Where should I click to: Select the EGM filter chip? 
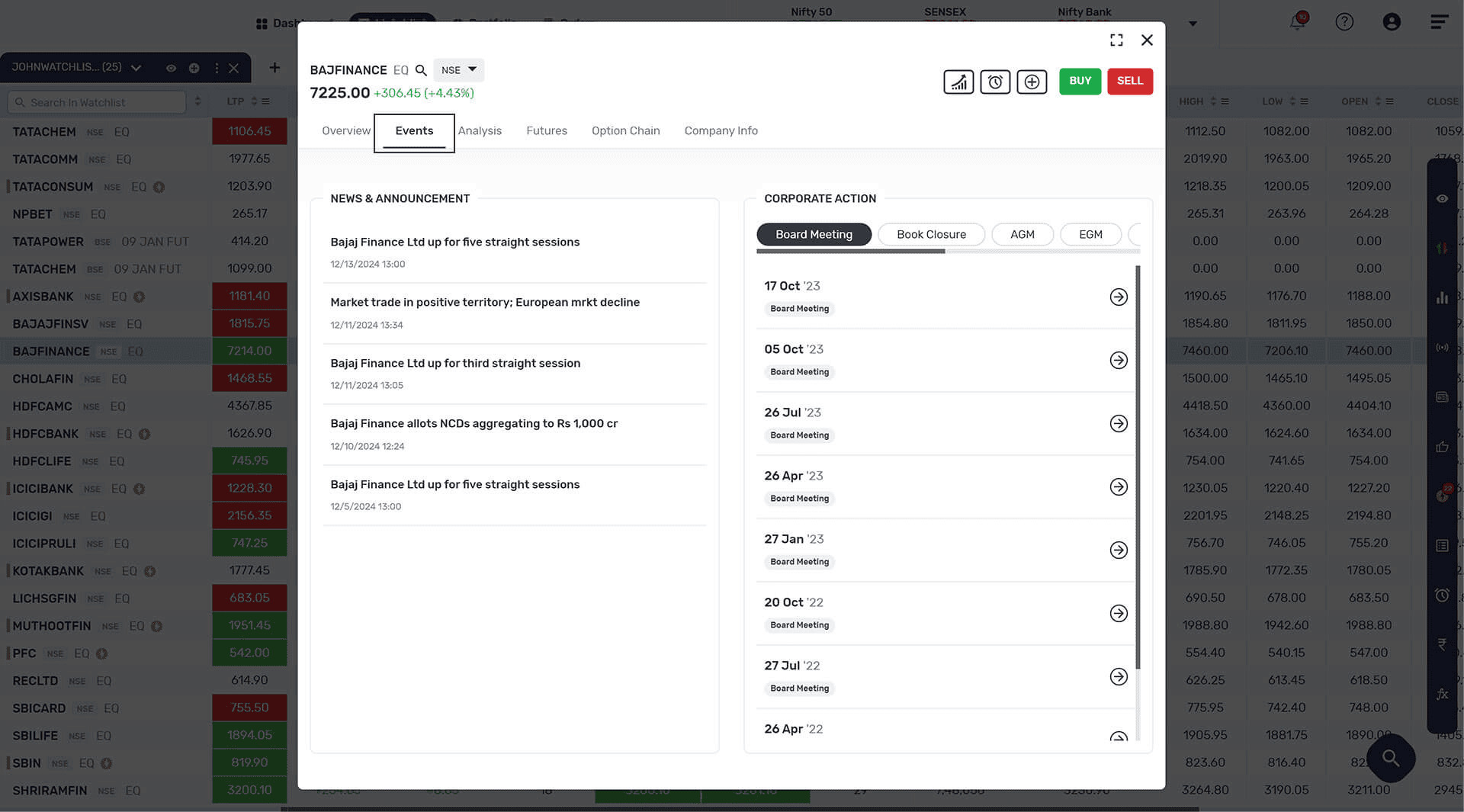point(1090,234)
